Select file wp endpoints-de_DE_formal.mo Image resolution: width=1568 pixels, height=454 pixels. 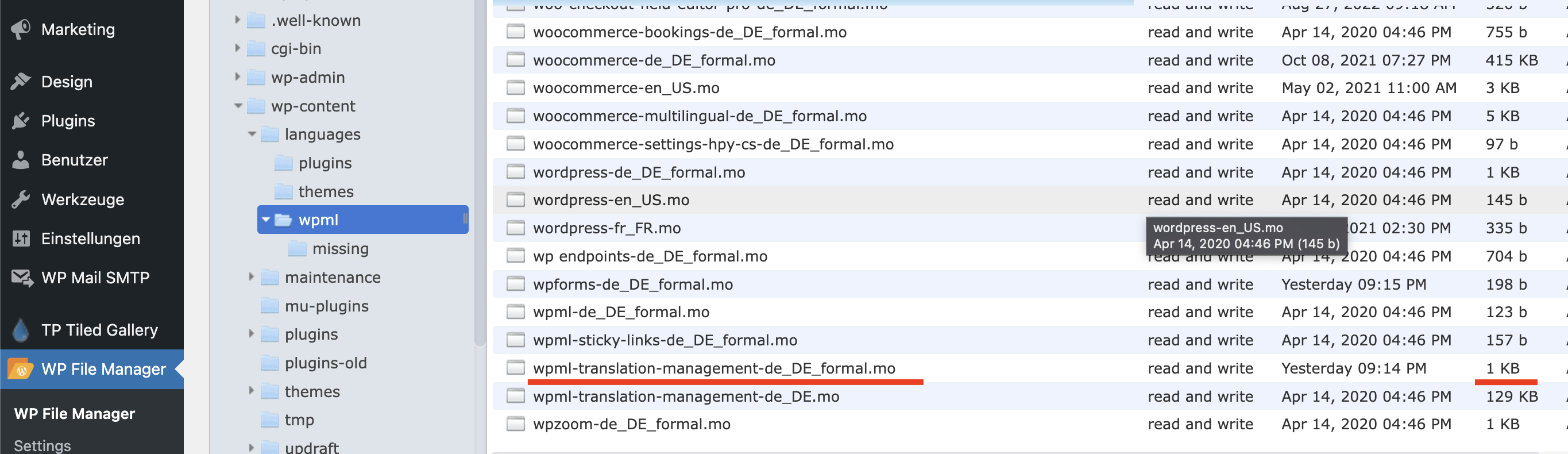coord(650,256)
